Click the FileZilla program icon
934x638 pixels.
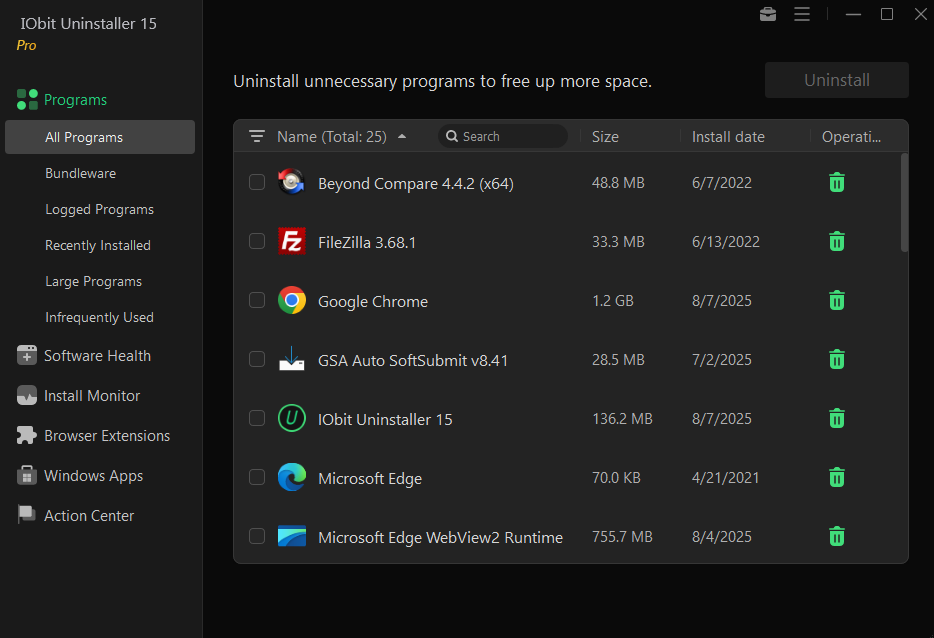(x=292, y=241)
